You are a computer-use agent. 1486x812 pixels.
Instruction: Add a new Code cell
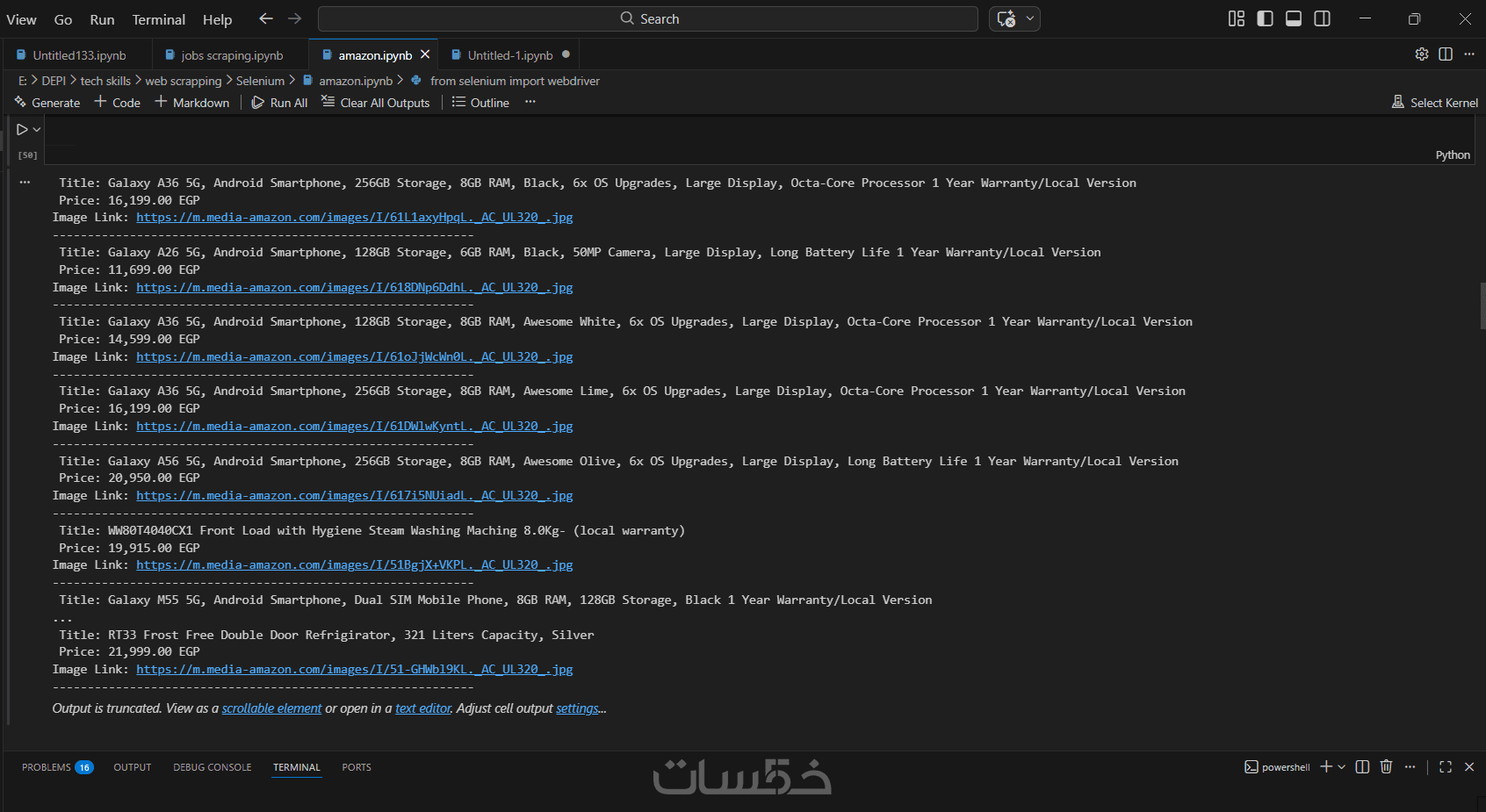coord(118,103)
